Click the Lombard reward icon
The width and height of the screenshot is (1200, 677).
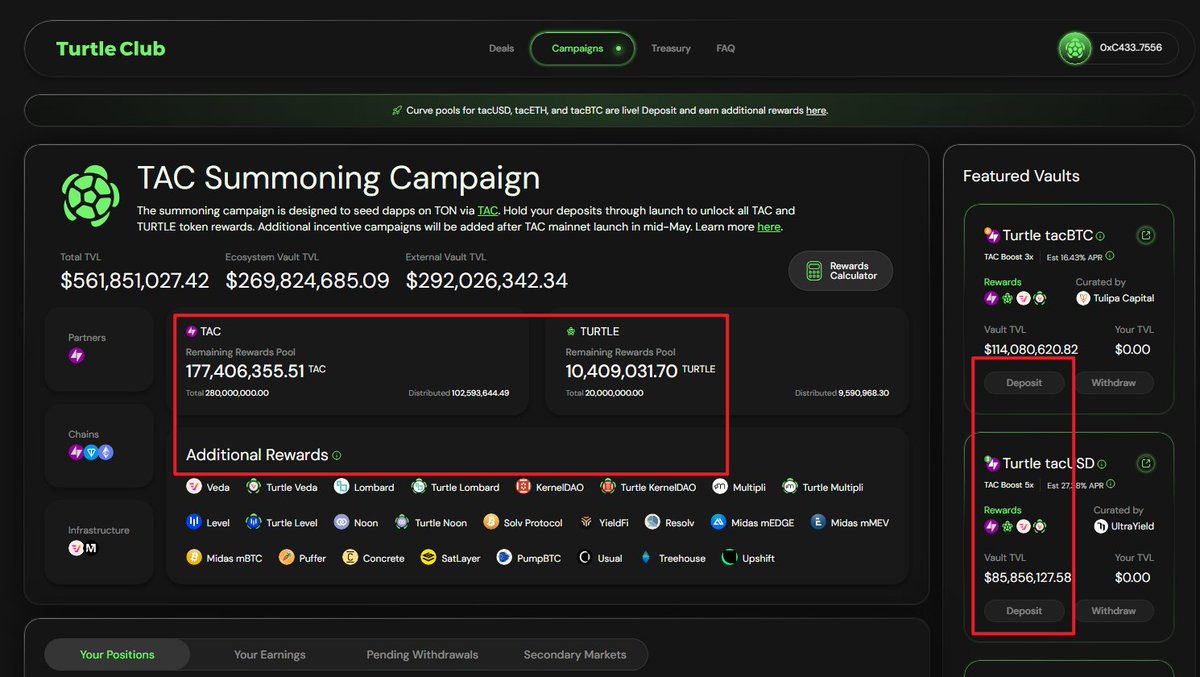tap(343, 487)
